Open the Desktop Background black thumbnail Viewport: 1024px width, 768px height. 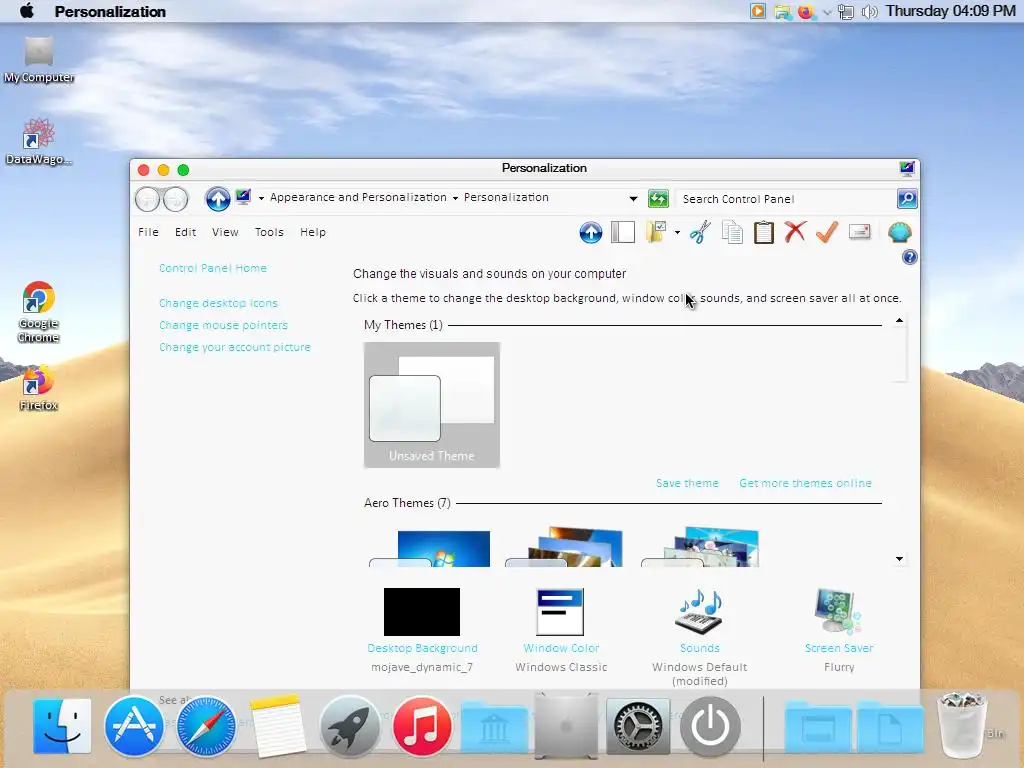click(x=422, y=612)
